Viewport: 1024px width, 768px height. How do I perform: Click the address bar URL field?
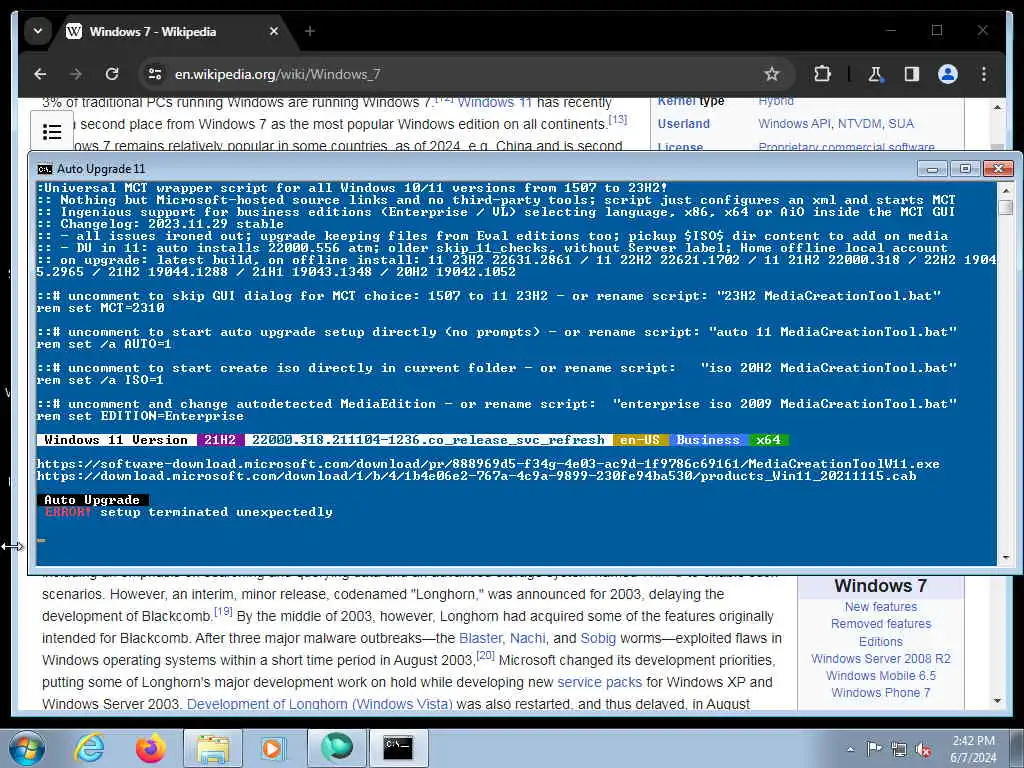457,74
